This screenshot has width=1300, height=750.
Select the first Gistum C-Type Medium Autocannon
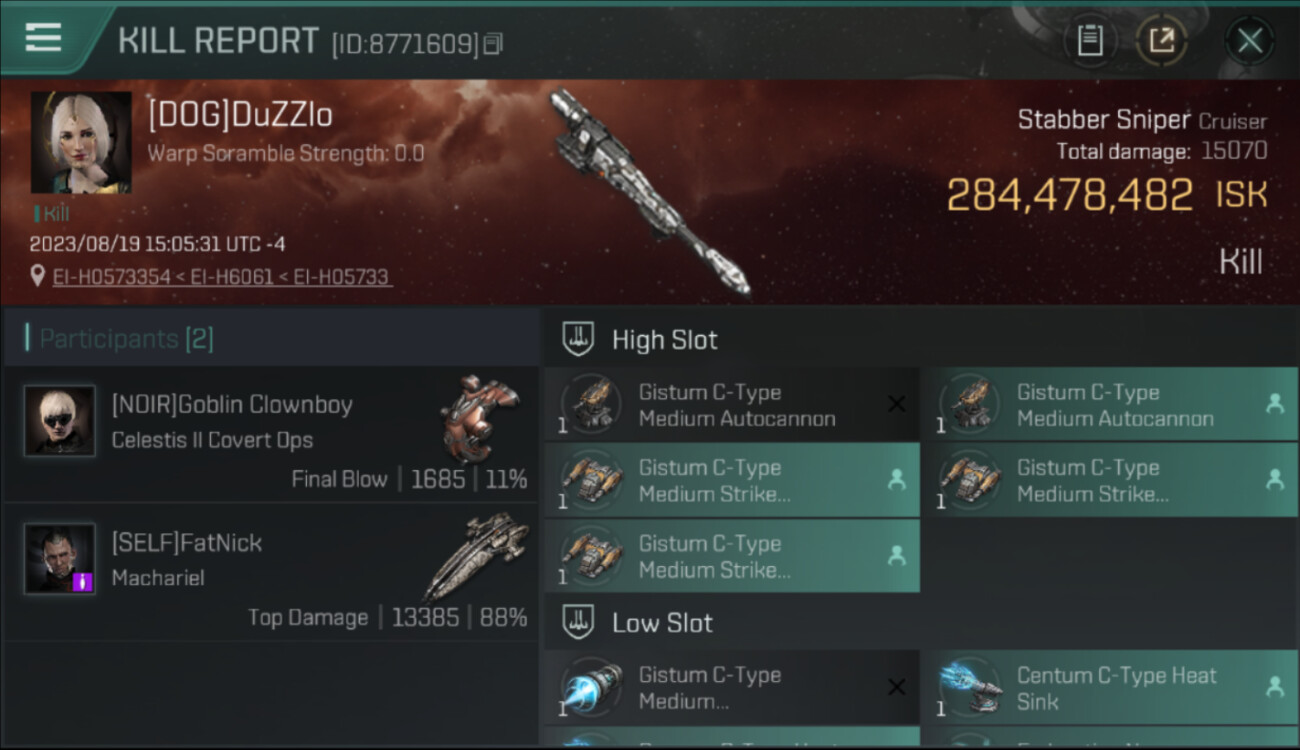click(732, 405)
